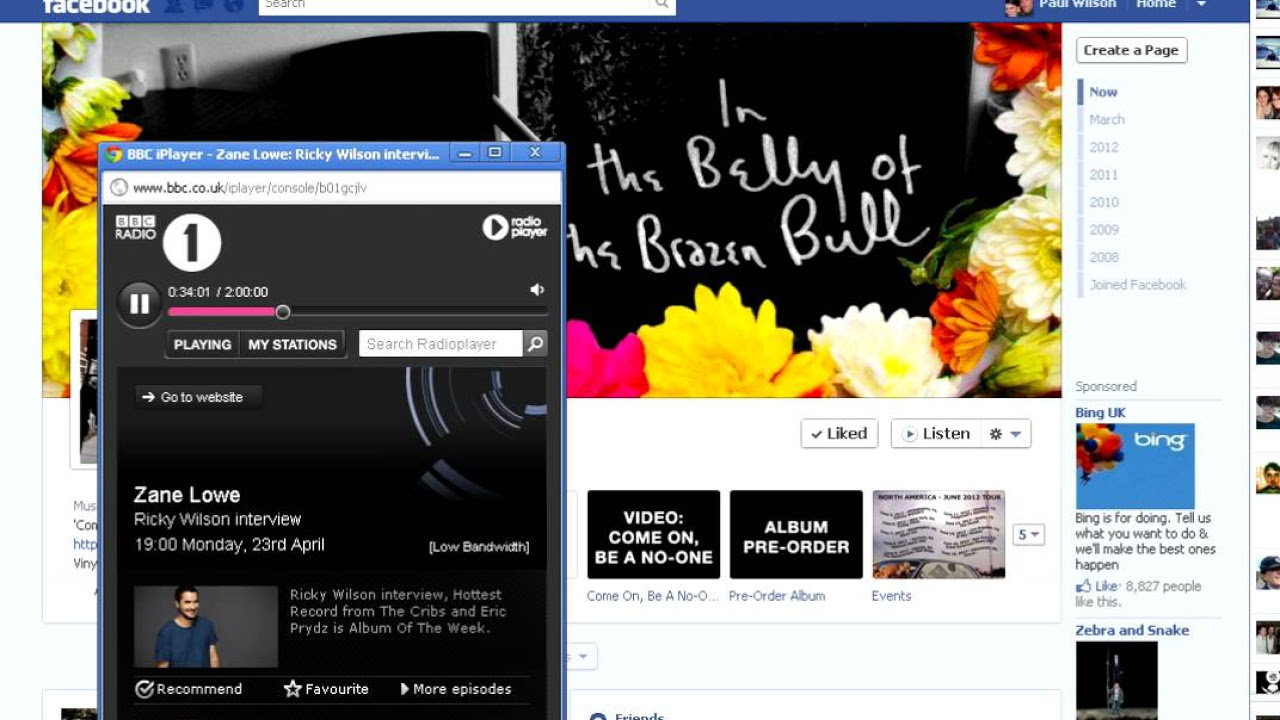Jump to 2010 in the timeline
Viewport: 1280px width, 720px height.
1104,202
